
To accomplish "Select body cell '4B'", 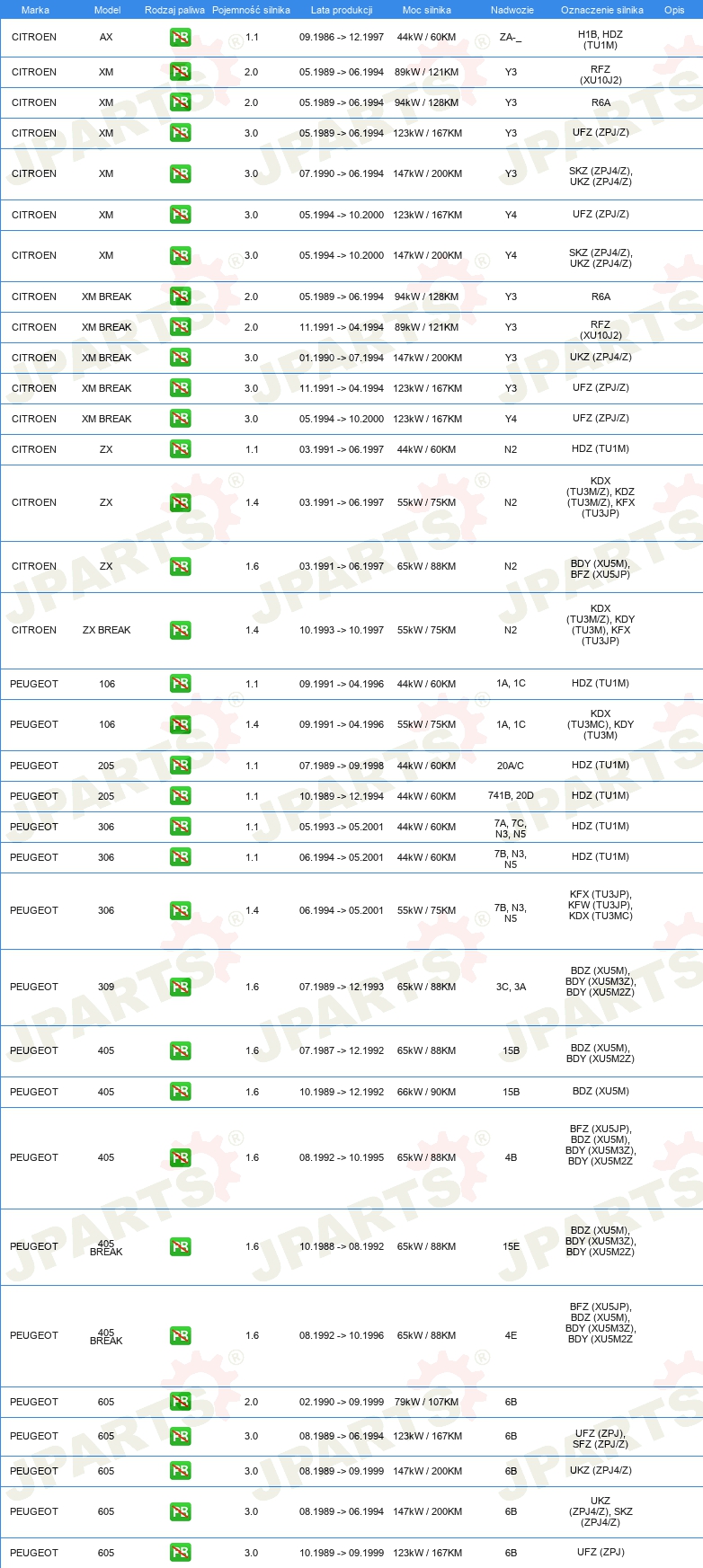I will pyautogui.click(x=511, y=1157).
